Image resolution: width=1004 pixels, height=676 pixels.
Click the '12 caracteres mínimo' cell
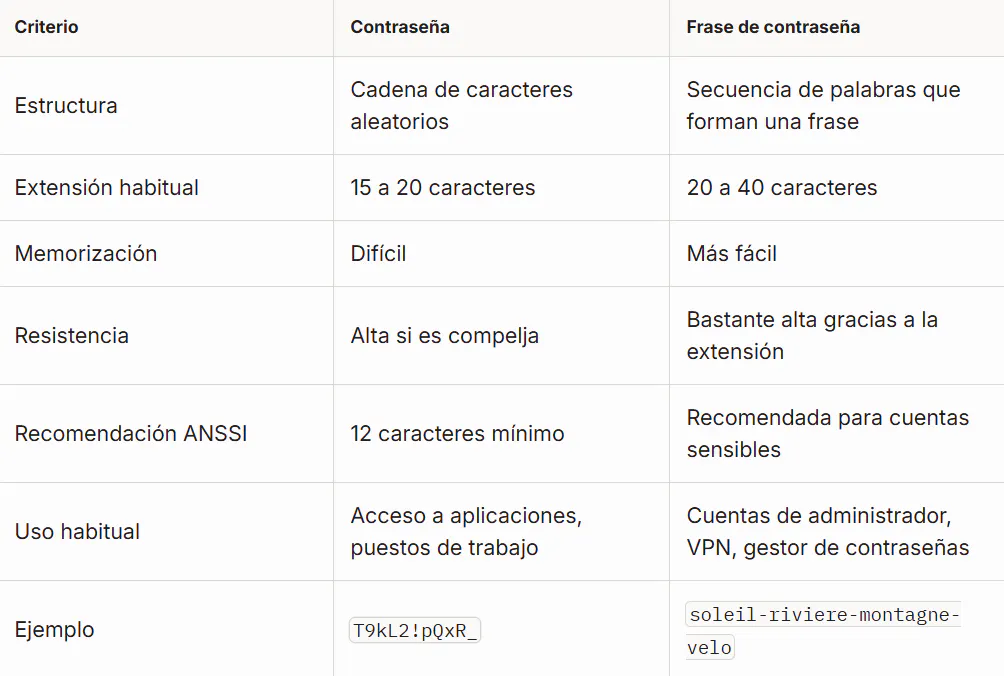(x=457, y=433)
